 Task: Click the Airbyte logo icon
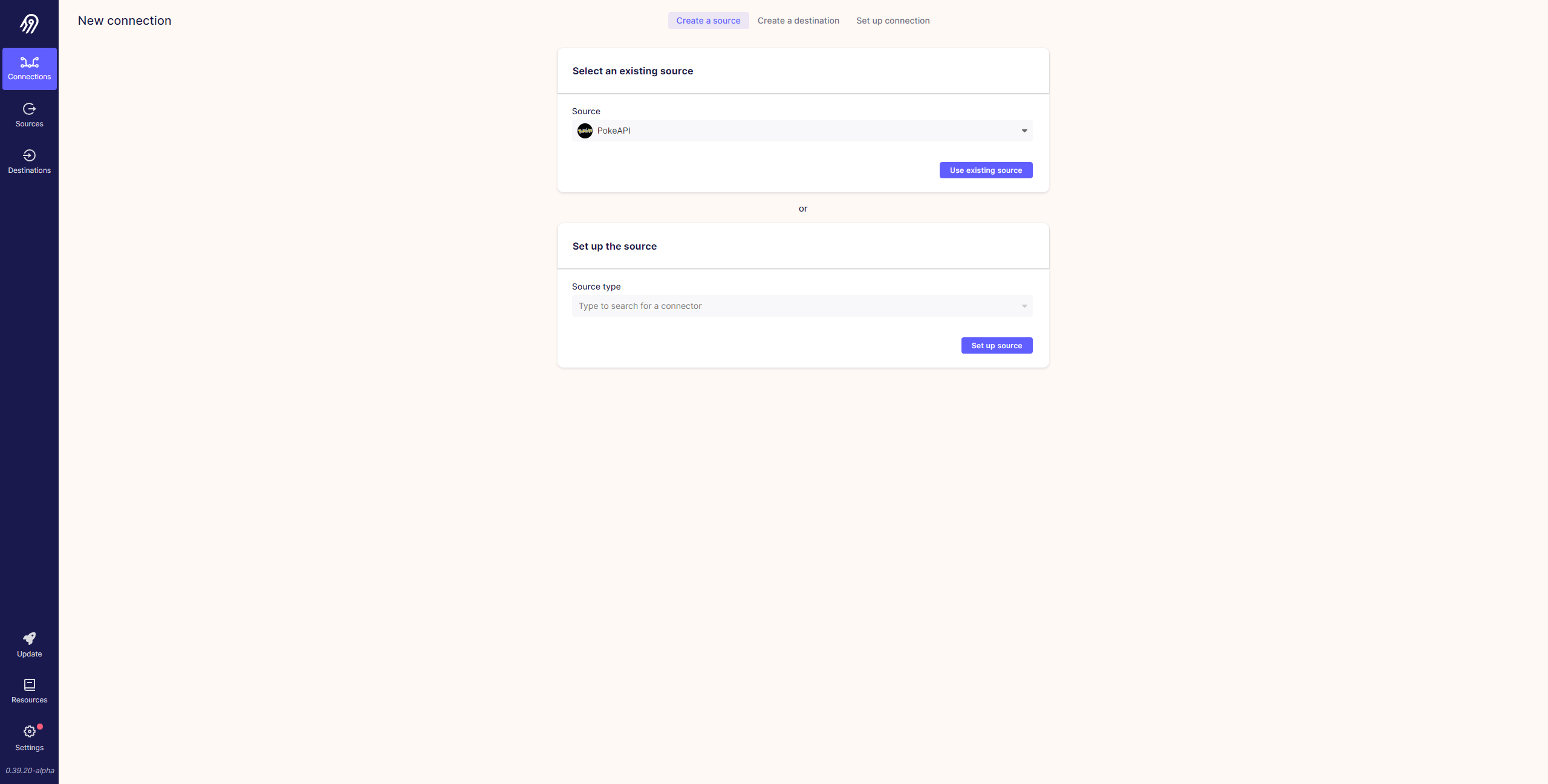click(x=29, y=24)
